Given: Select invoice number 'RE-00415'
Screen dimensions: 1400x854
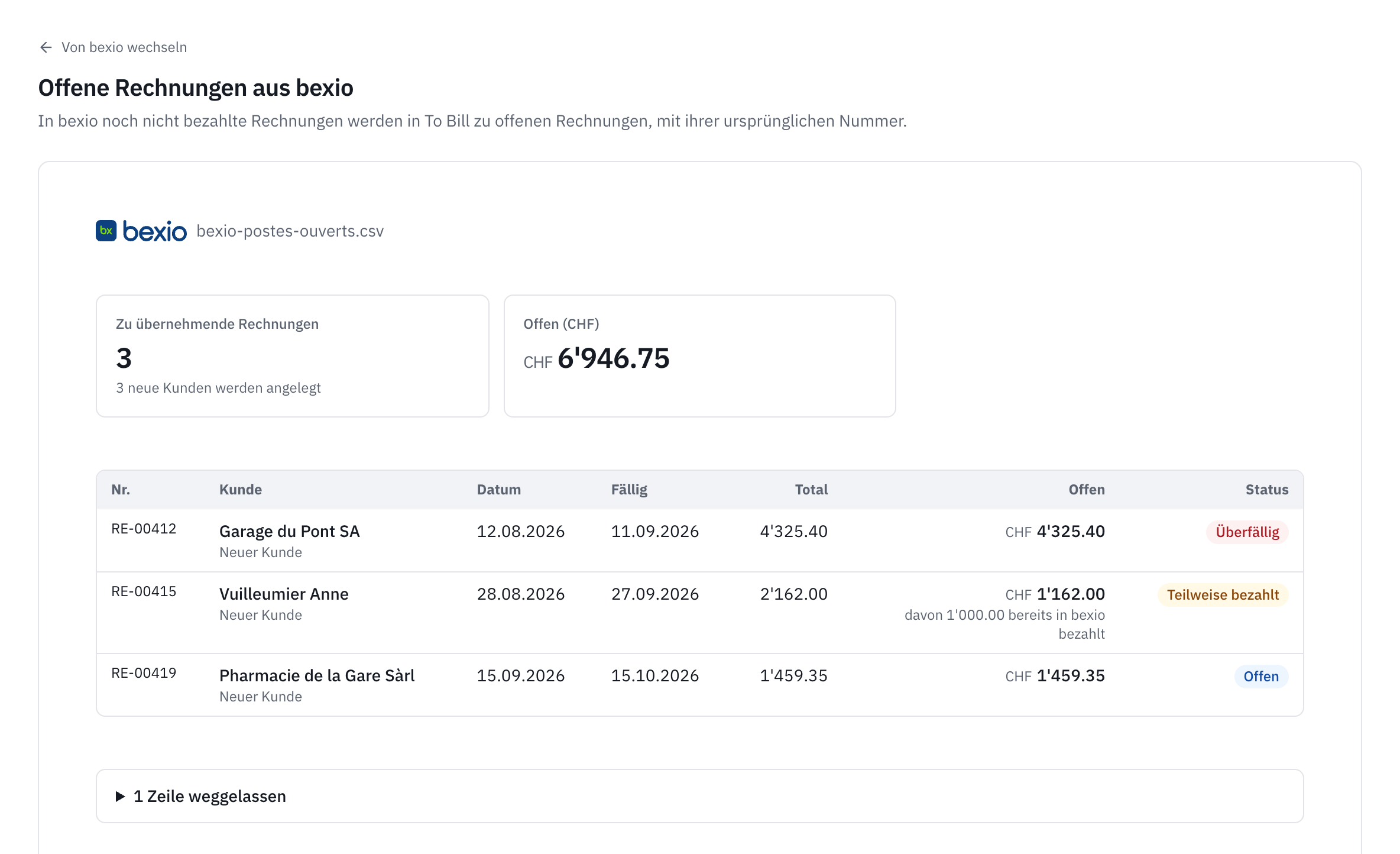Looking at the screenshot, I should pyautogui.click(x=144, y=591).
